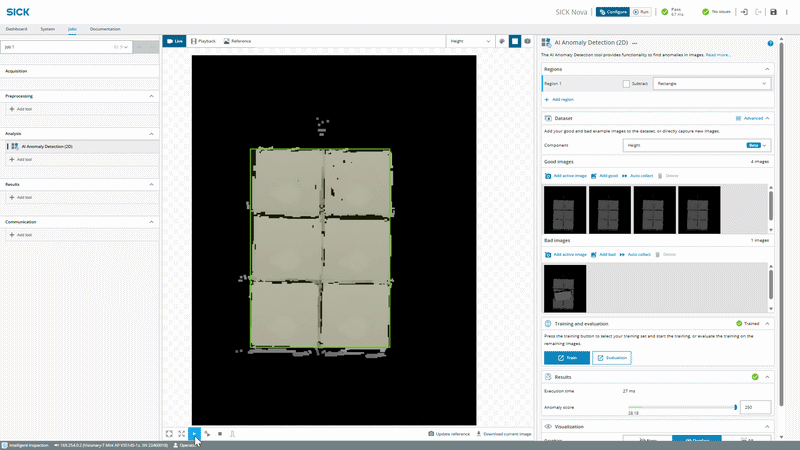This screenshot has width=800, height=450.
Task: Open the Documentation tab
Action: [x=105, y=29]
